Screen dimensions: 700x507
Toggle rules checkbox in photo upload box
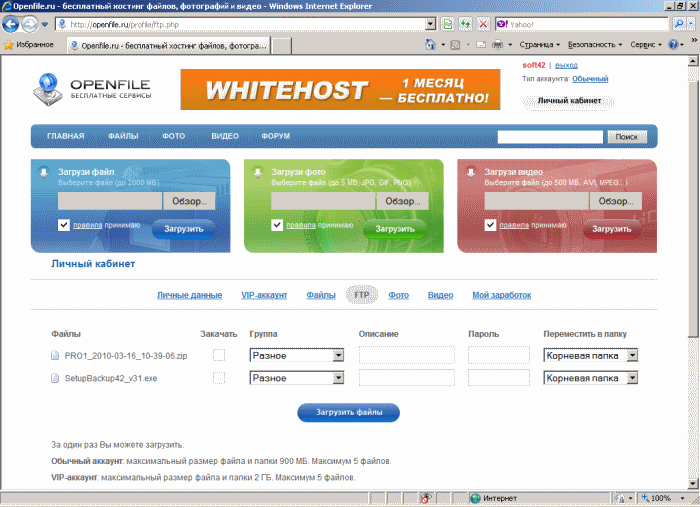tap(277, 225)
